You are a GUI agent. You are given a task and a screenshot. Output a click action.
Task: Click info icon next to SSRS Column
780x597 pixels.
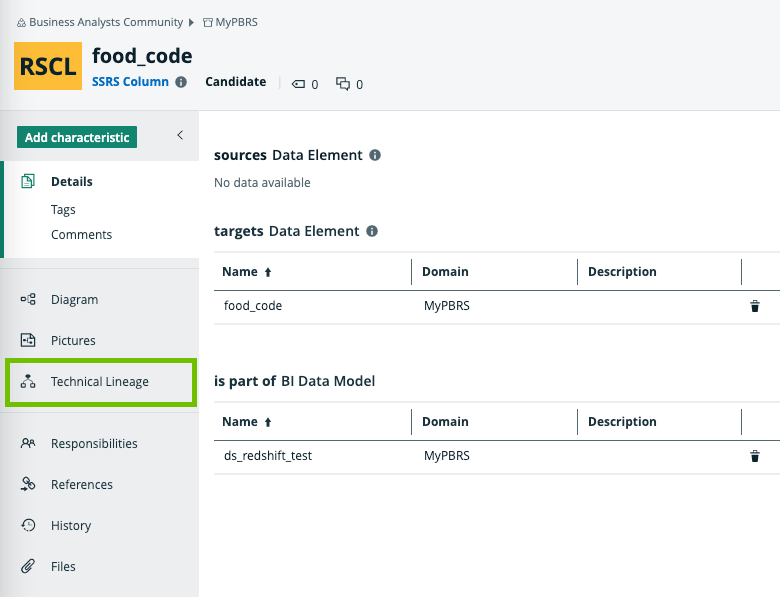181,82
